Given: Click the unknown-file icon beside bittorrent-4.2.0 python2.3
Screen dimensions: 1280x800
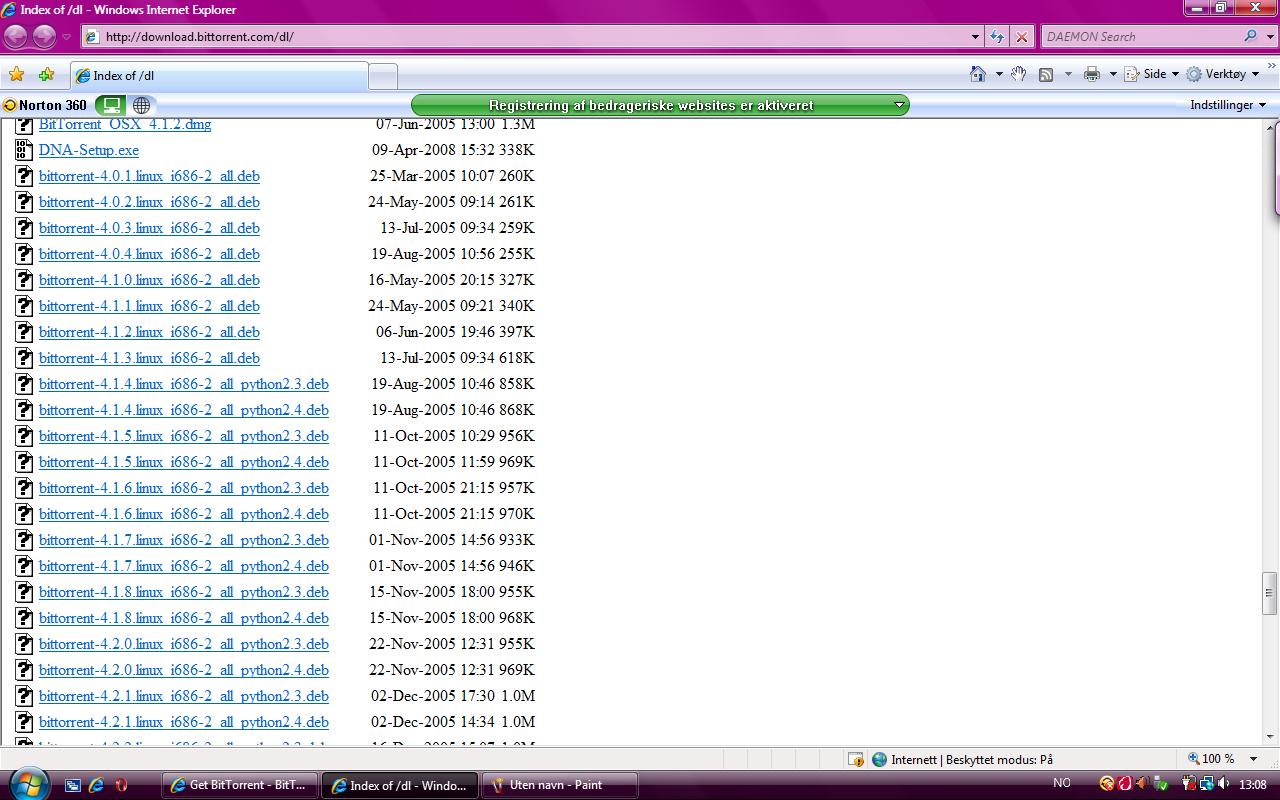Looking at the screenshot, I should coord(24,644).
